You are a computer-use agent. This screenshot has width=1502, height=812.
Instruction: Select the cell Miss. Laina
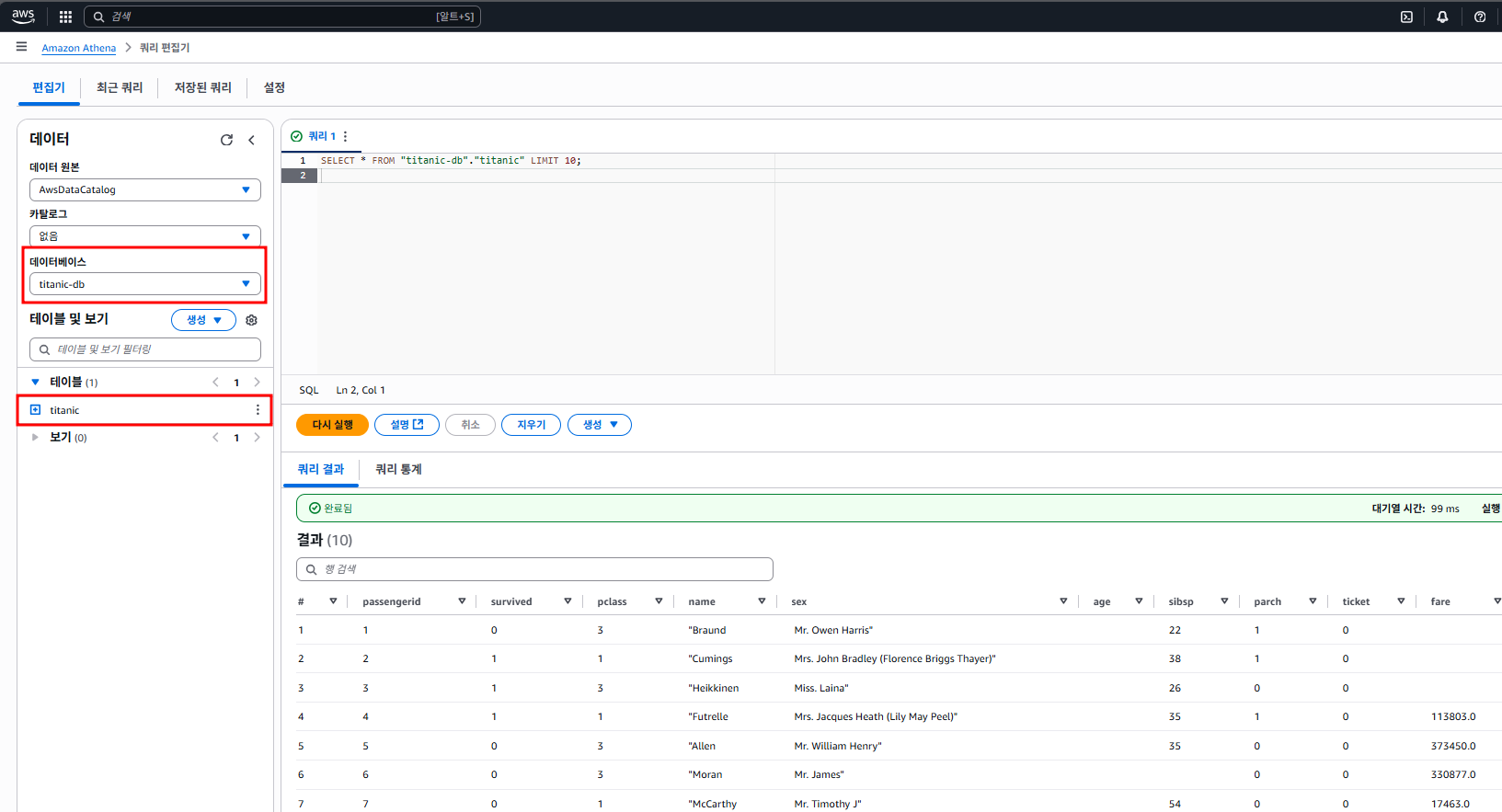click(821, 688)
